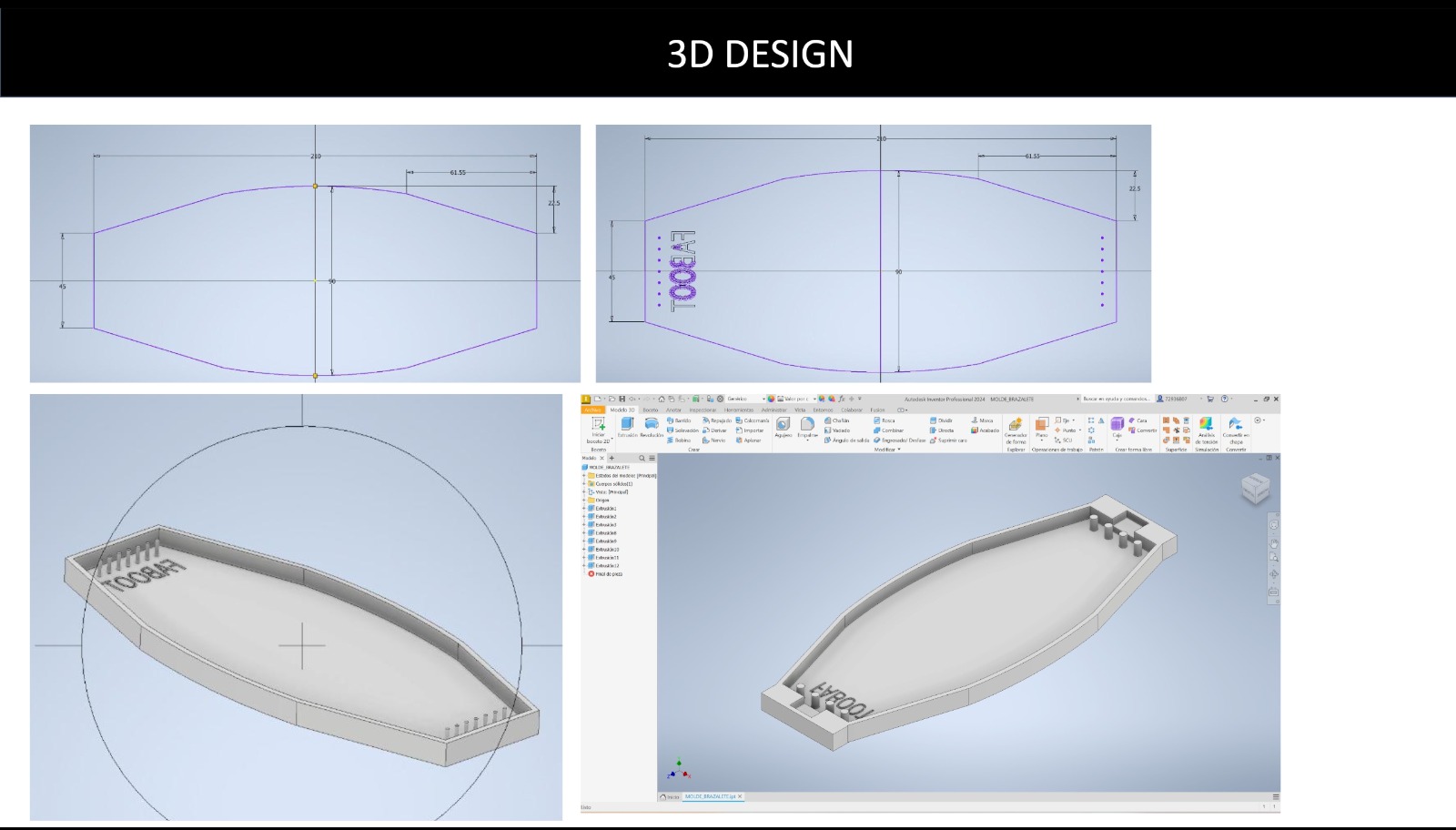Open the Modelo browser hamburger menu
The width and height of the screenshot is (1456, 830).
click(x=652, y=458)
